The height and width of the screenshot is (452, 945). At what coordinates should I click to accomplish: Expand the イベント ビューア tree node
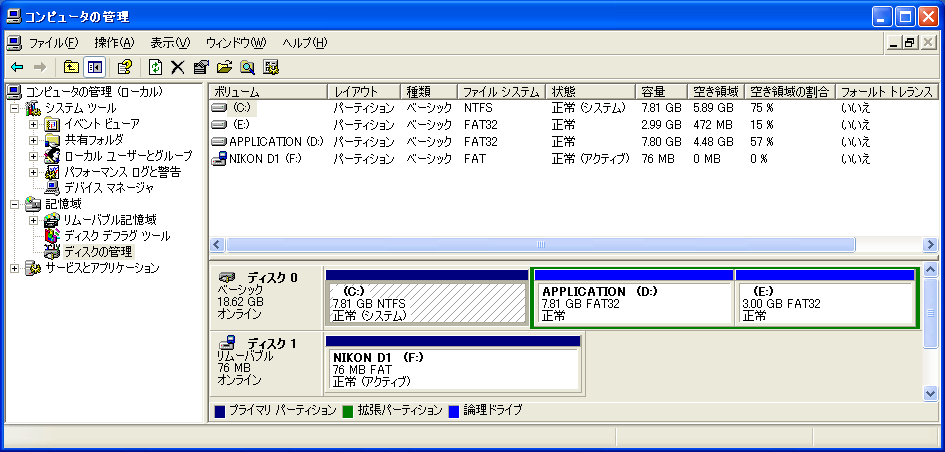click(x=34, y=124)
